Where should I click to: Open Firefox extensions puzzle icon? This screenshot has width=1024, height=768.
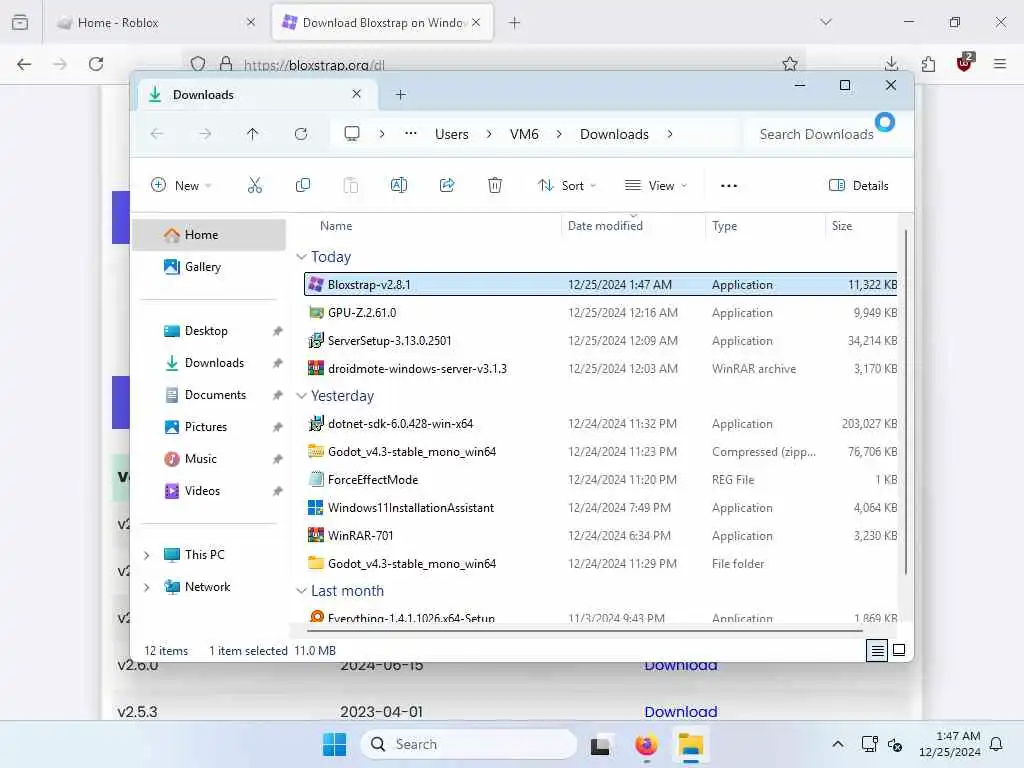[928, 64]
